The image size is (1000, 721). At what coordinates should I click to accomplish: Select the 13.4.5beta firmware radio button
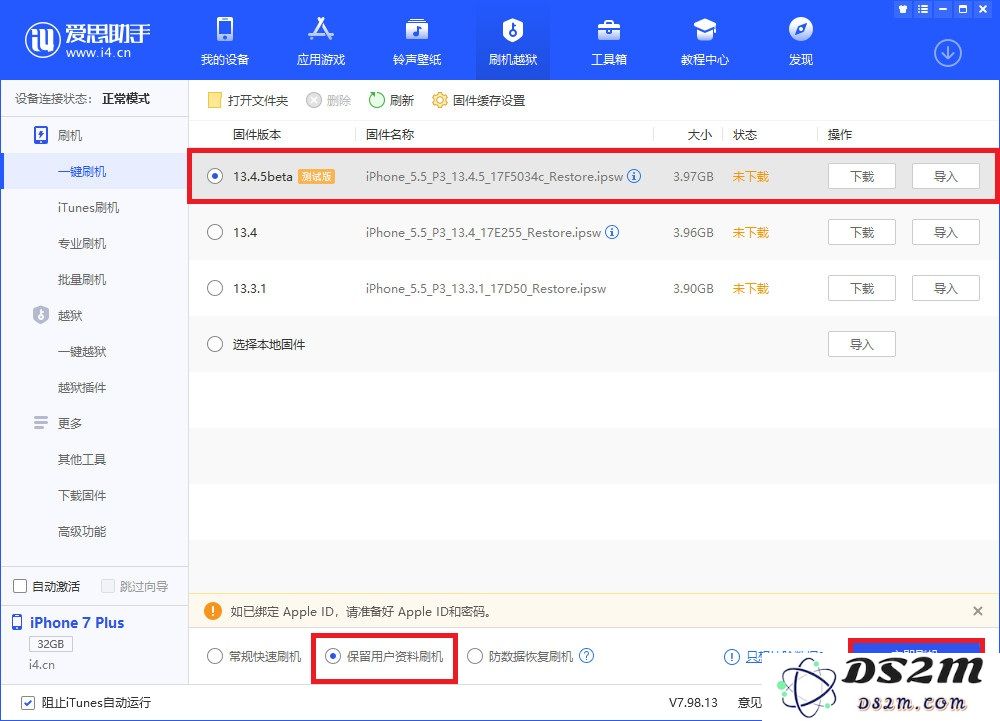point(215,176)
